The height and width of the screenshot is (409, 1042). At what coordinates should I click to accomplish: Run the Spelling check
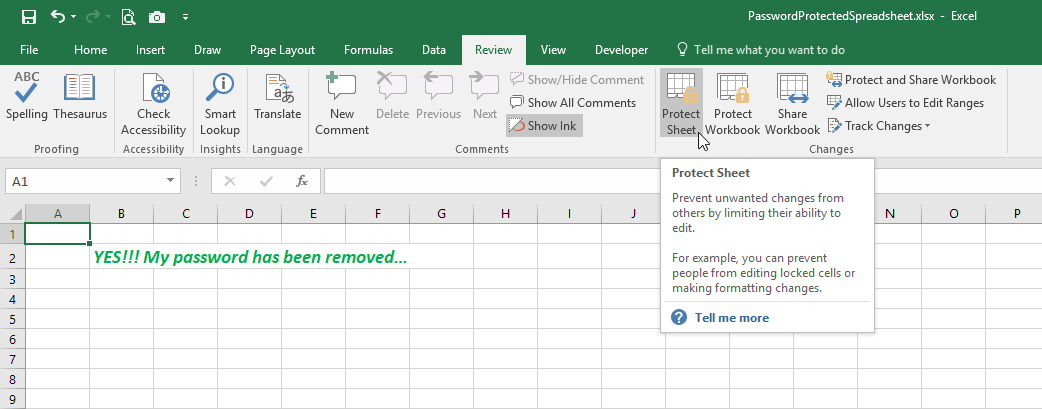[27, 97]
